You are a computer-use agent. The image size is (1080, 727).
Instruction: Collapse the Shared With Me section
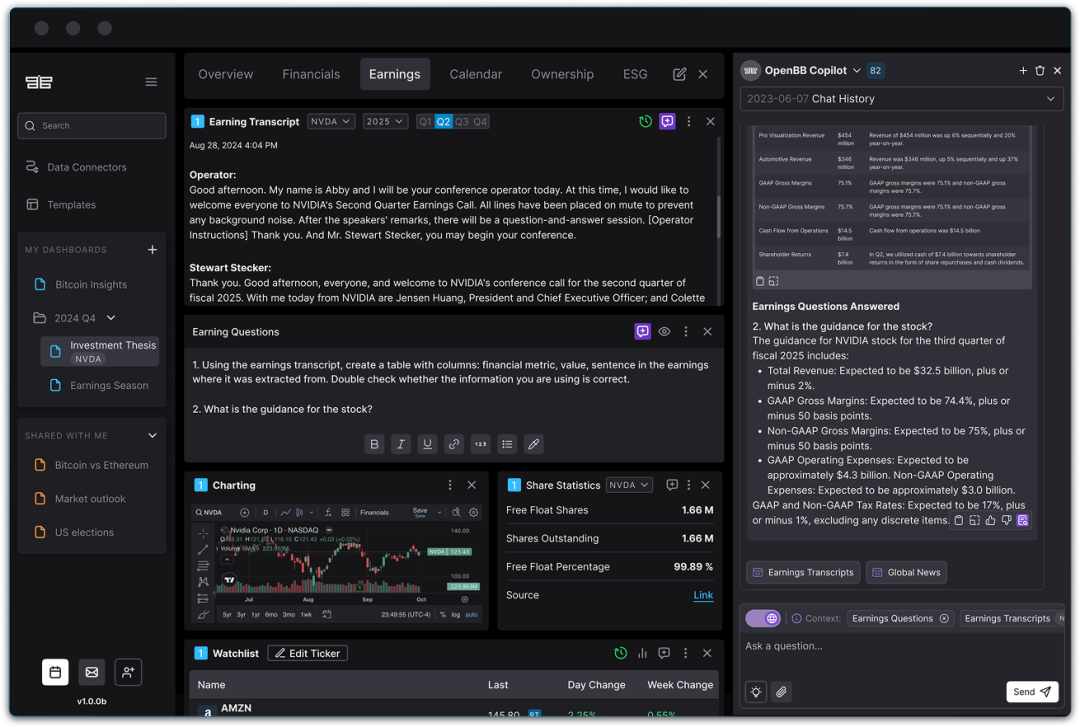coord(152,436)
